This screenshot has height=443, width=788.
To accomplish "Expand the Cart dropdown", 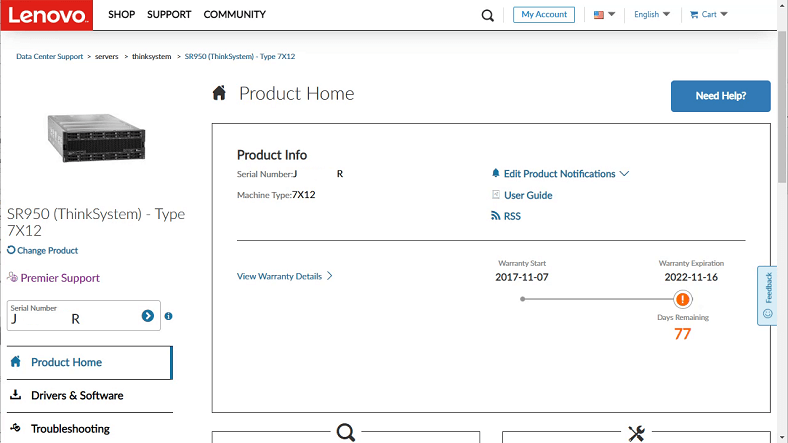I will (724, 14).
